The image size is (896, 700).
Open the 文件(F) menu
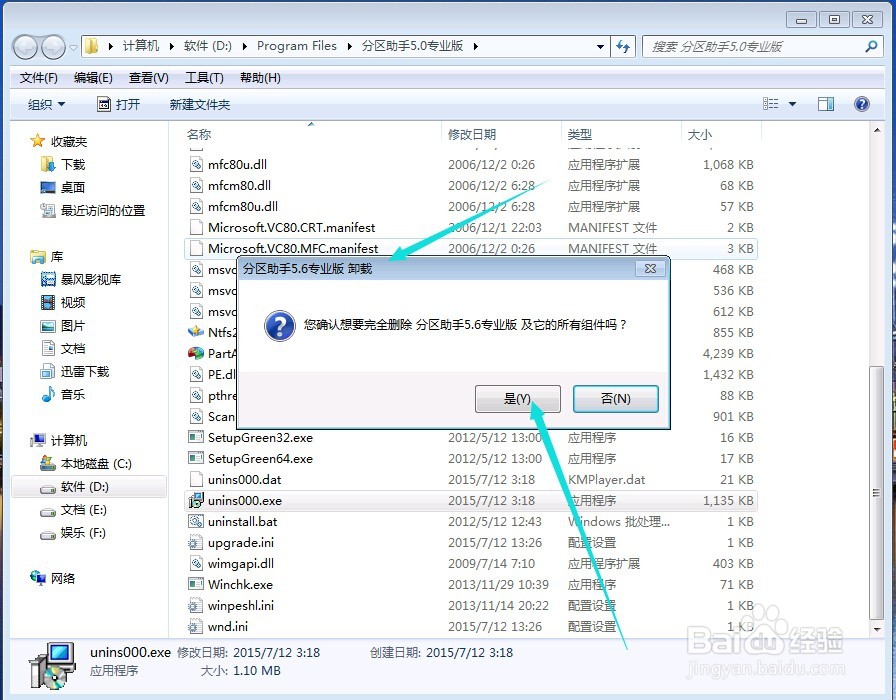pos(38,78)
